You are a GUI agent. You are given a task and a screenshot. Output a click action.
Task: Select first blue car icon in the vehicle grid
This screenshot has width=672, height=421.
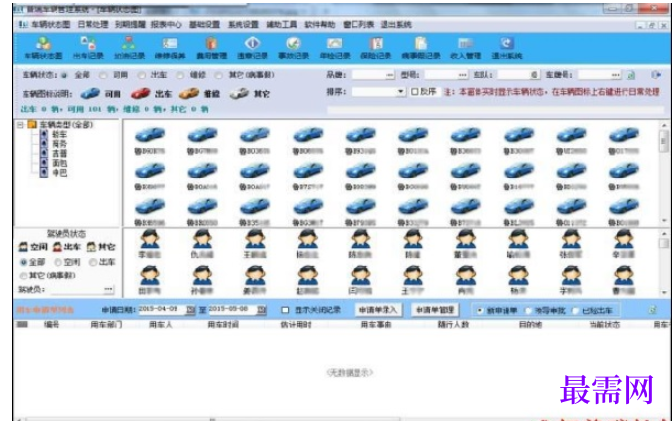pyautogui.click(x=150, y=135)
